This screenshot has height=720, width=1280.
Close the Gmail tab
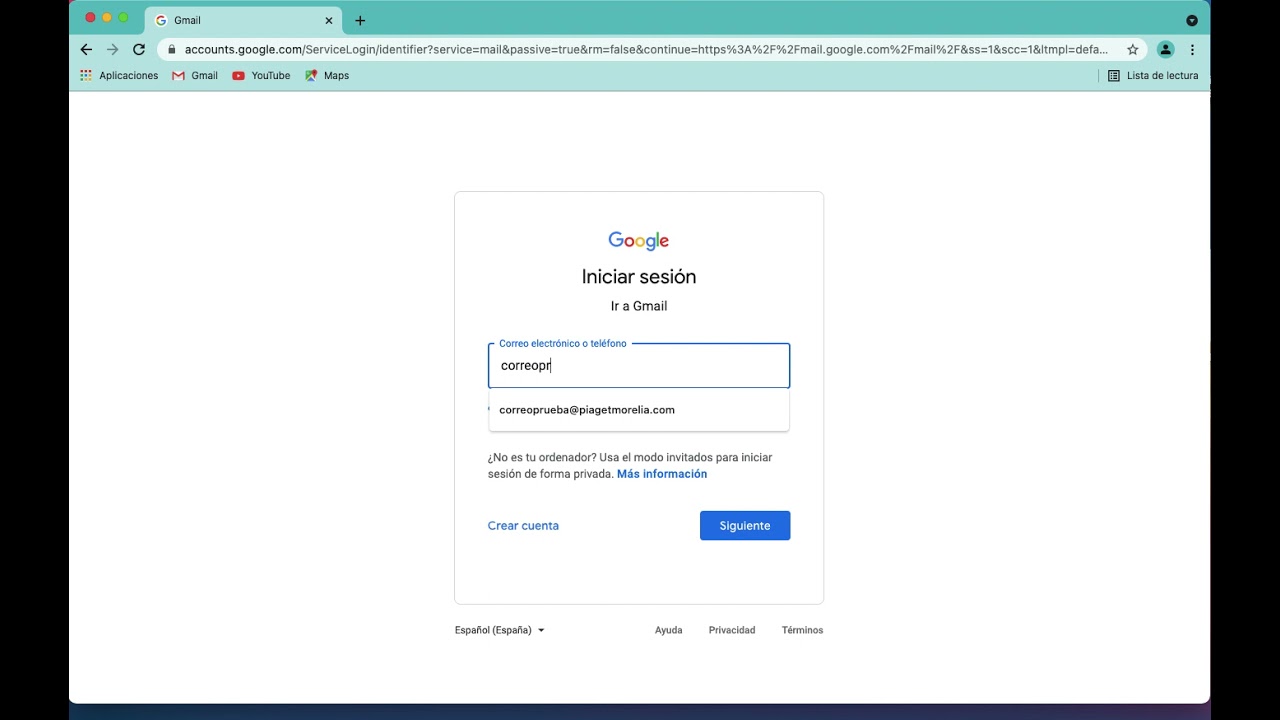[329, 20]
